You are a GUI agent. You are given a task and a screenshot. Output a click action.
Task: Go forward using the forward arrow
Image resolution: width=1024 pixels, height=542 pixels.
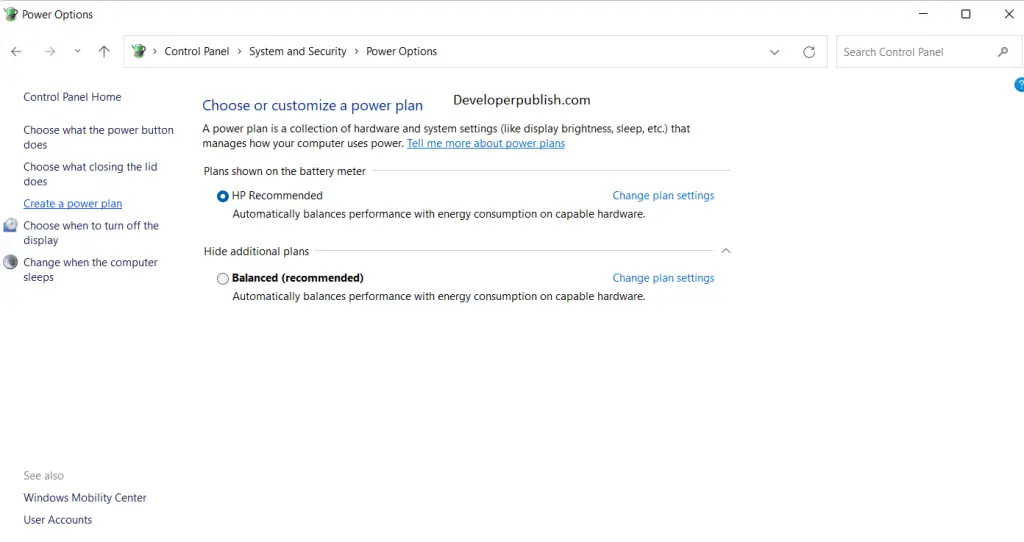pos(50,52)
